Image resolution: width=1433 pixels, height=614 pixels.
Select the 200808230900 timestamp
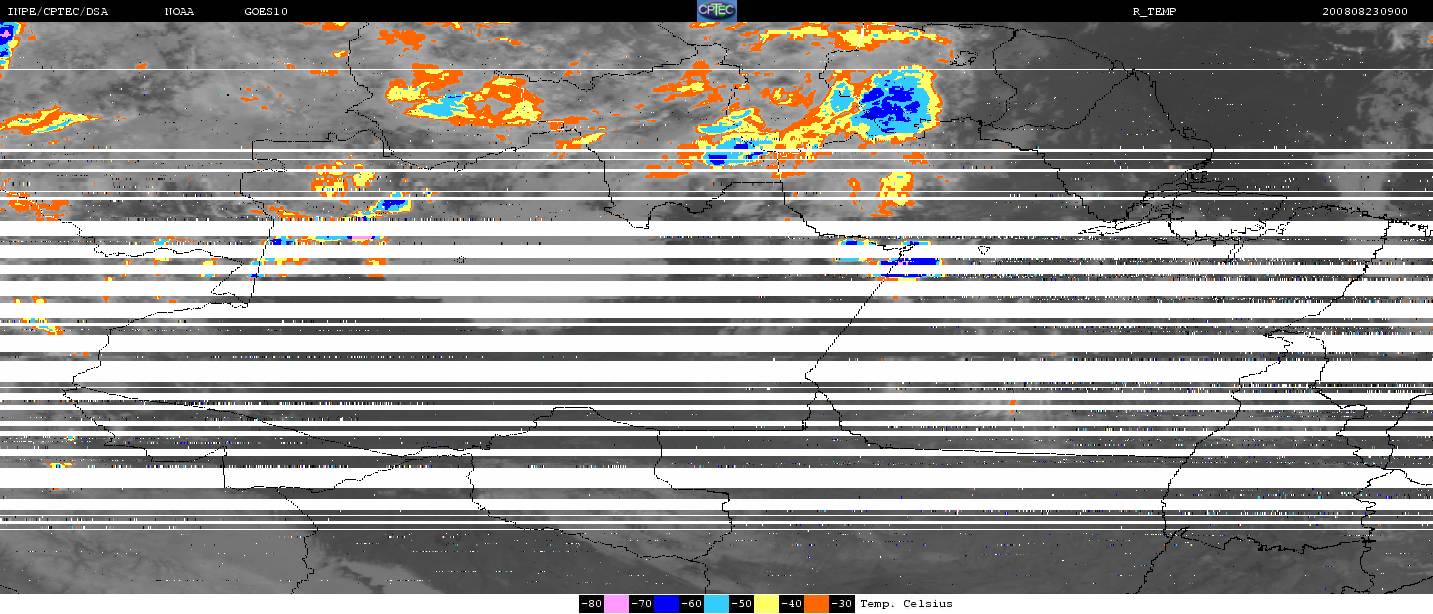[1365, 12]
